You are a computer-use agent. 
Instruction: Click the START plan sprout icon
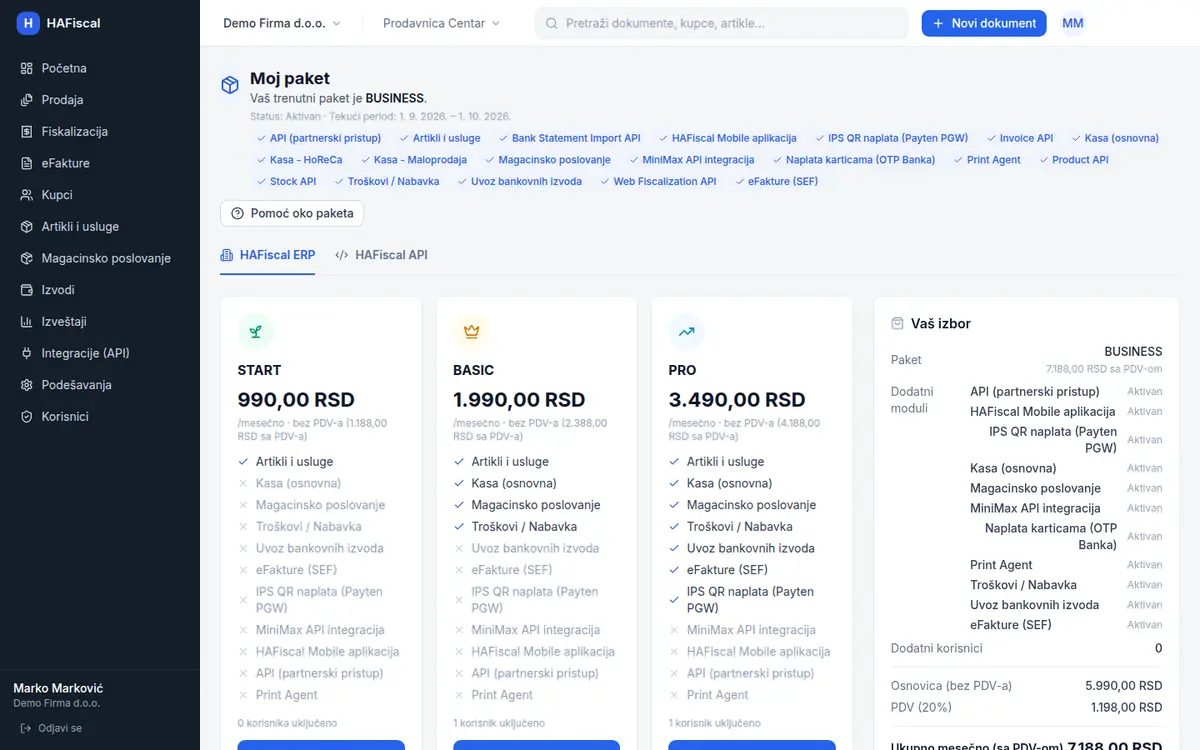[x=256, y=332]
